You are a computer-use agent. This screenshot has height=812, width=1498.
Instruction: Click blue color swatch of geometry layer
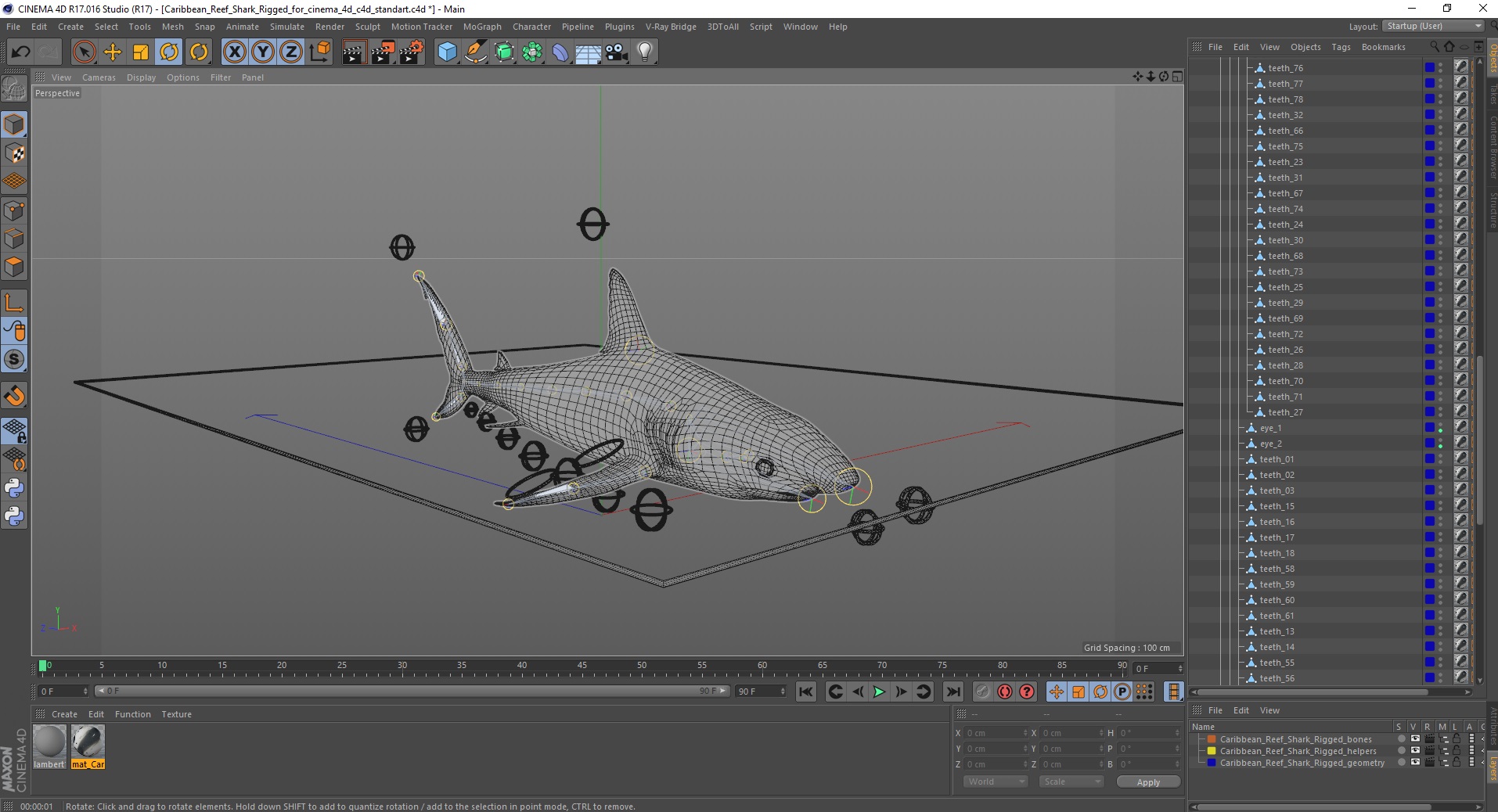tap(1212, 763)
